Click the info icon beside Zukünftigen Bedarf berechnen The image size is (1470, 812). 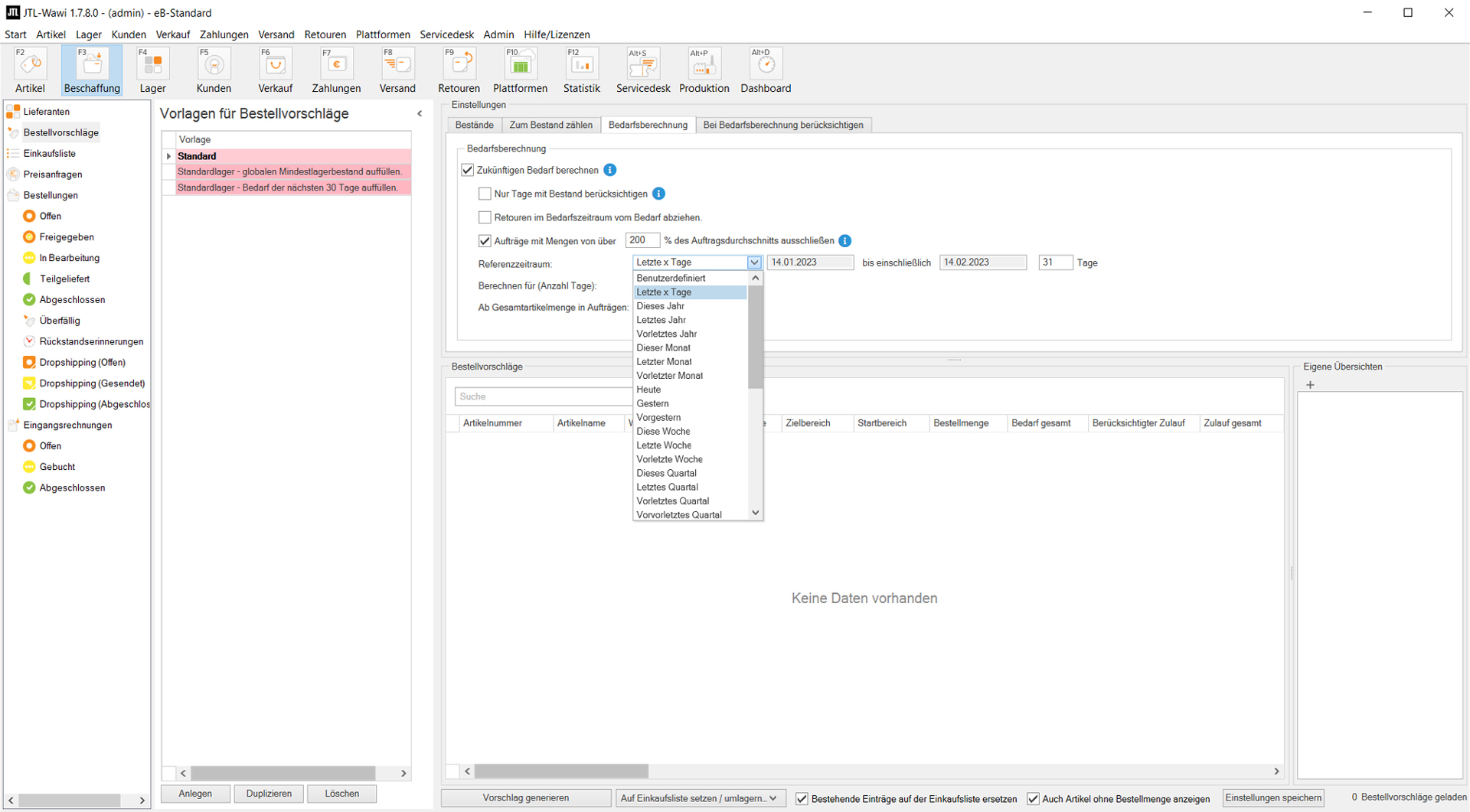click(610, 170)
